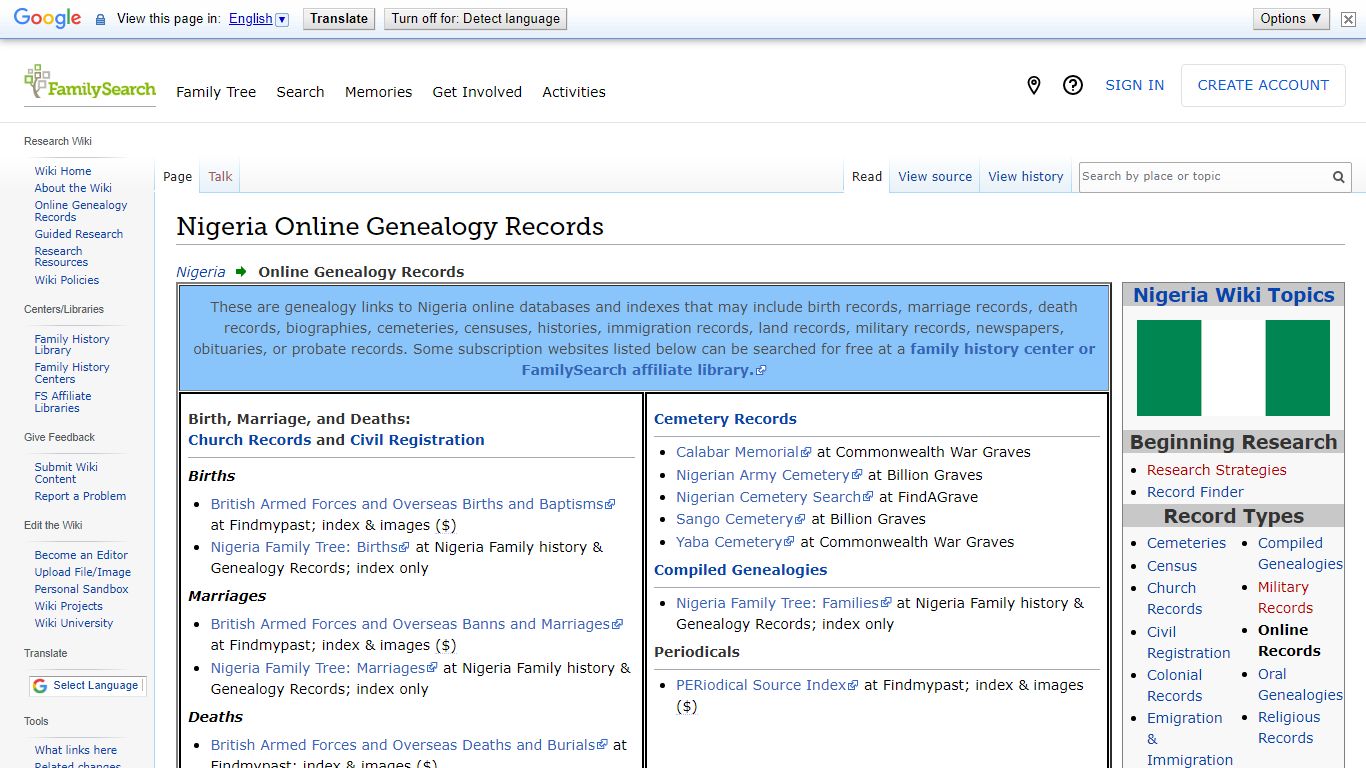
Task: Click the search magnifier icon in wiki search
Action: point(1338,177)
